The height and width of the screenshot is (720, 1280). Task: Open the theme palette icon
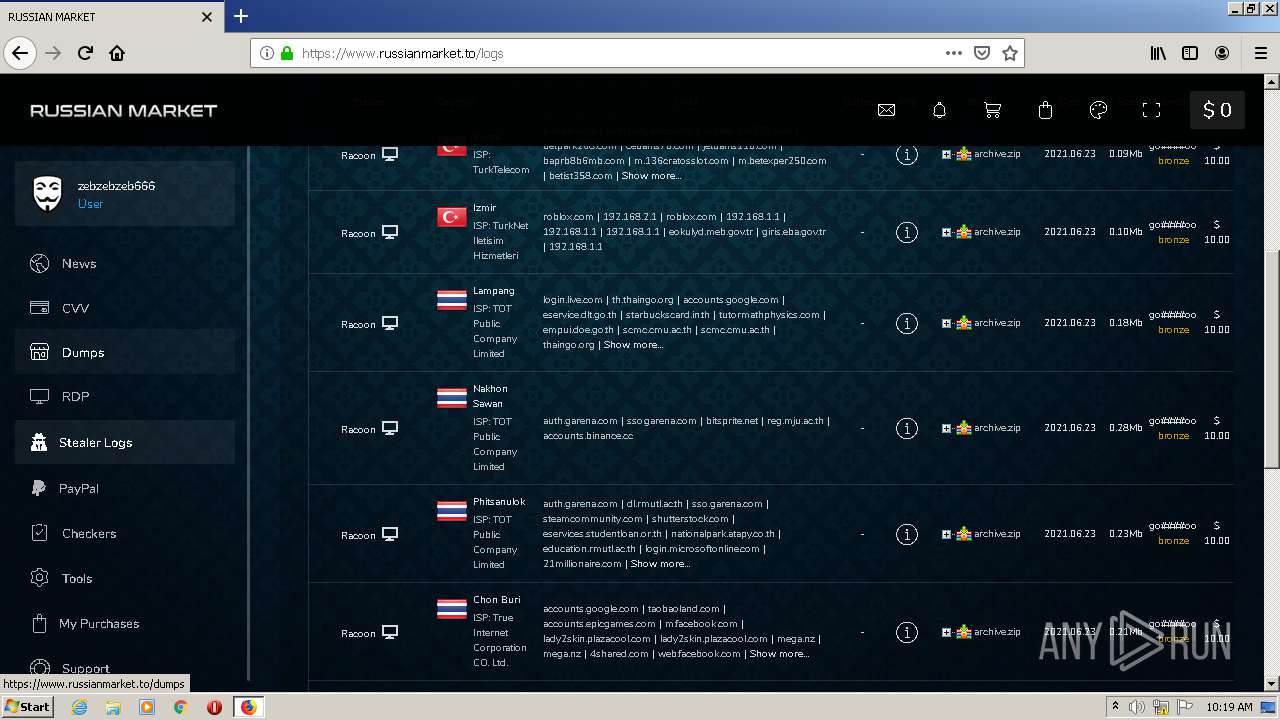pyautogui.click(x=1098, y=110)
